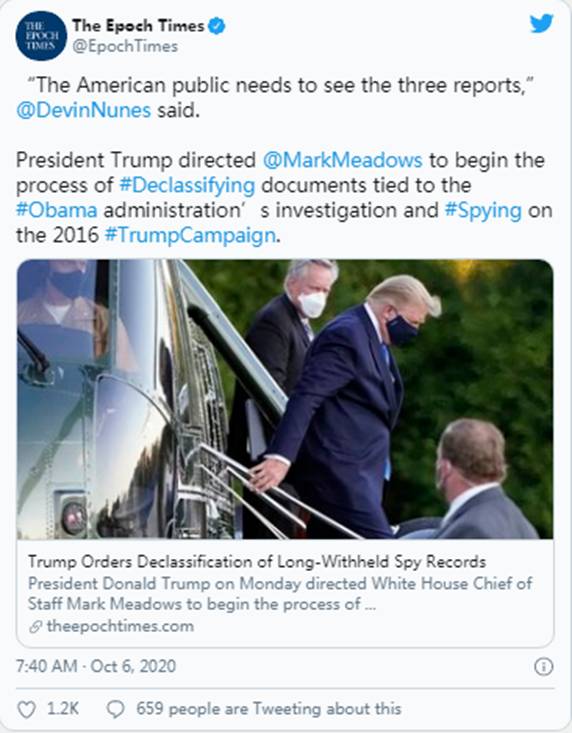The image size is (572, 733).
Task: Open replies via speech bubble icon
Action: pos(115,710)
